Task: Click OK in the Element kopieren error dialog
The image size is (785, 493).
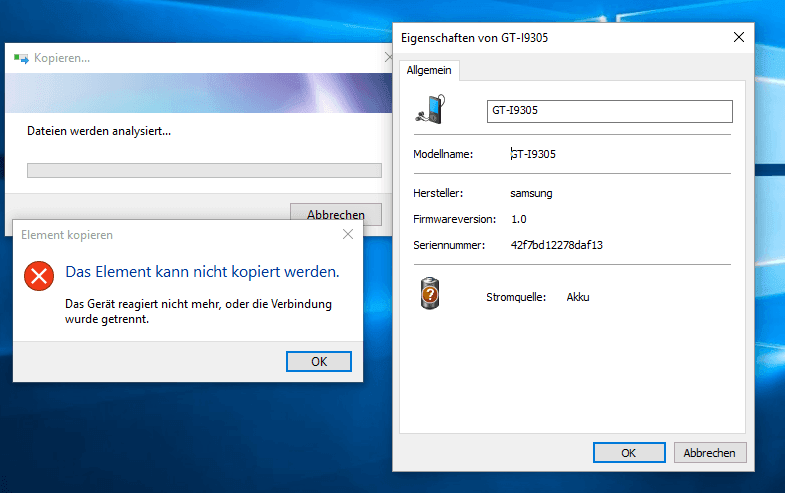Action: [319, 361]
